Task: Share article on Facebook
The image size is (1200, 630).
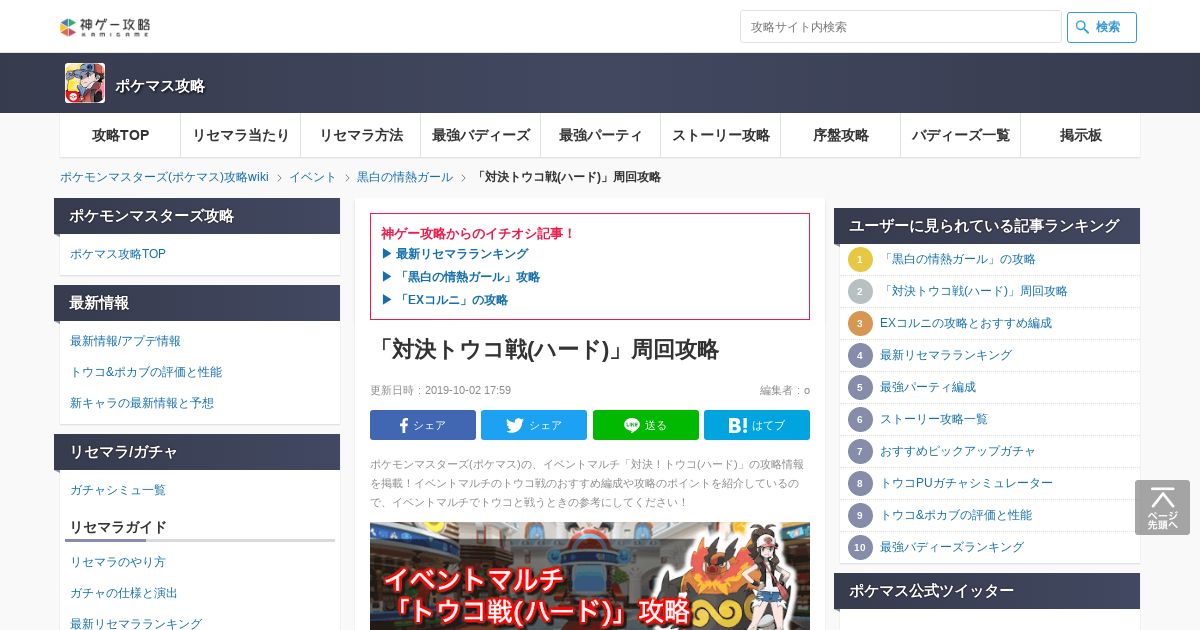Action: point(423,425)
